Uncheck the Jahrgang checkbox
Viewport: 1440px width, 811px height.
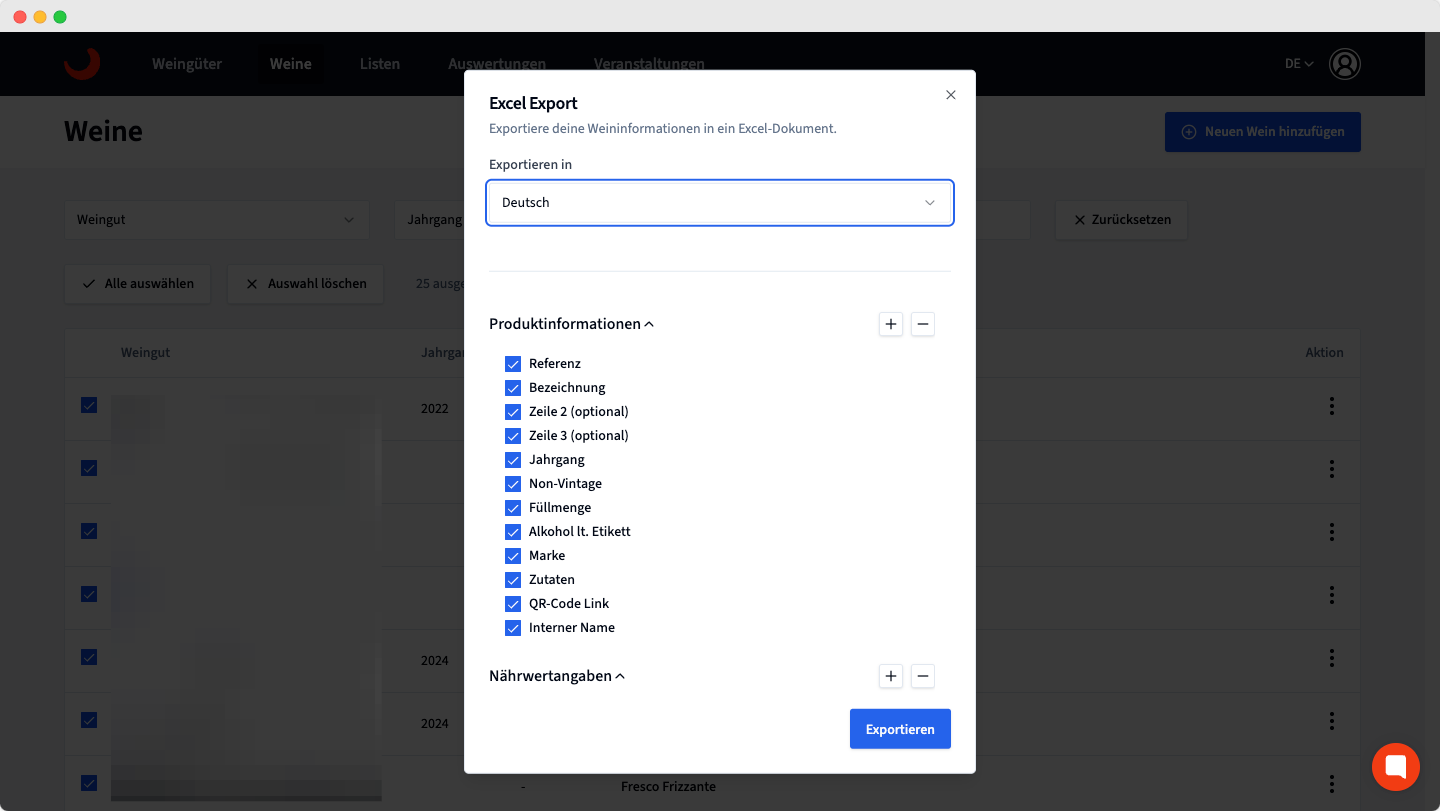pos(513,460)
